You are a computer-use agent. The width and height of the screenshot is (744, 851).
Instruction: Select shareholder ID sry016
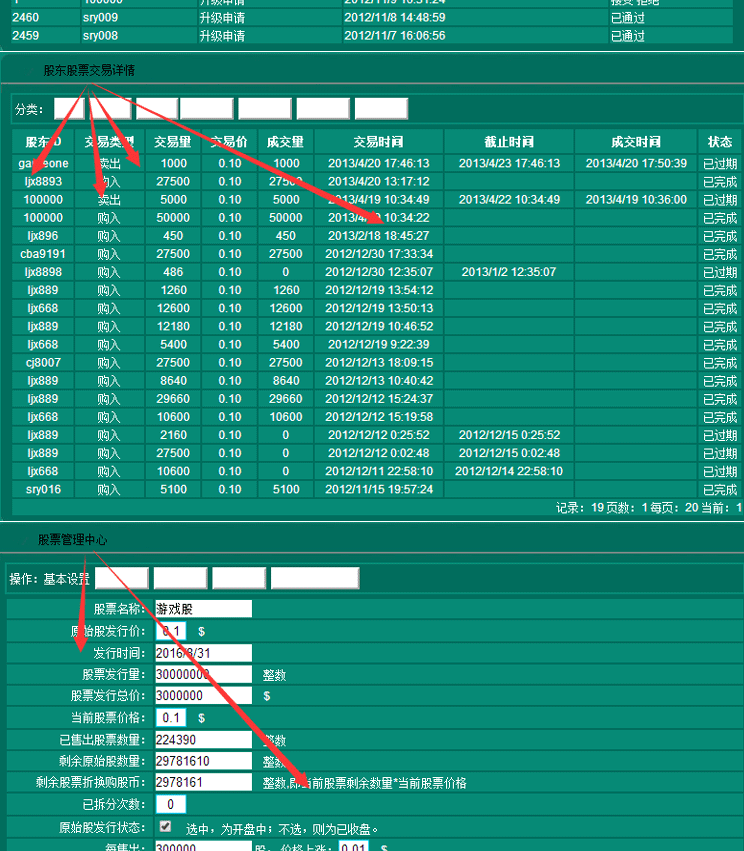click(43, 490)
